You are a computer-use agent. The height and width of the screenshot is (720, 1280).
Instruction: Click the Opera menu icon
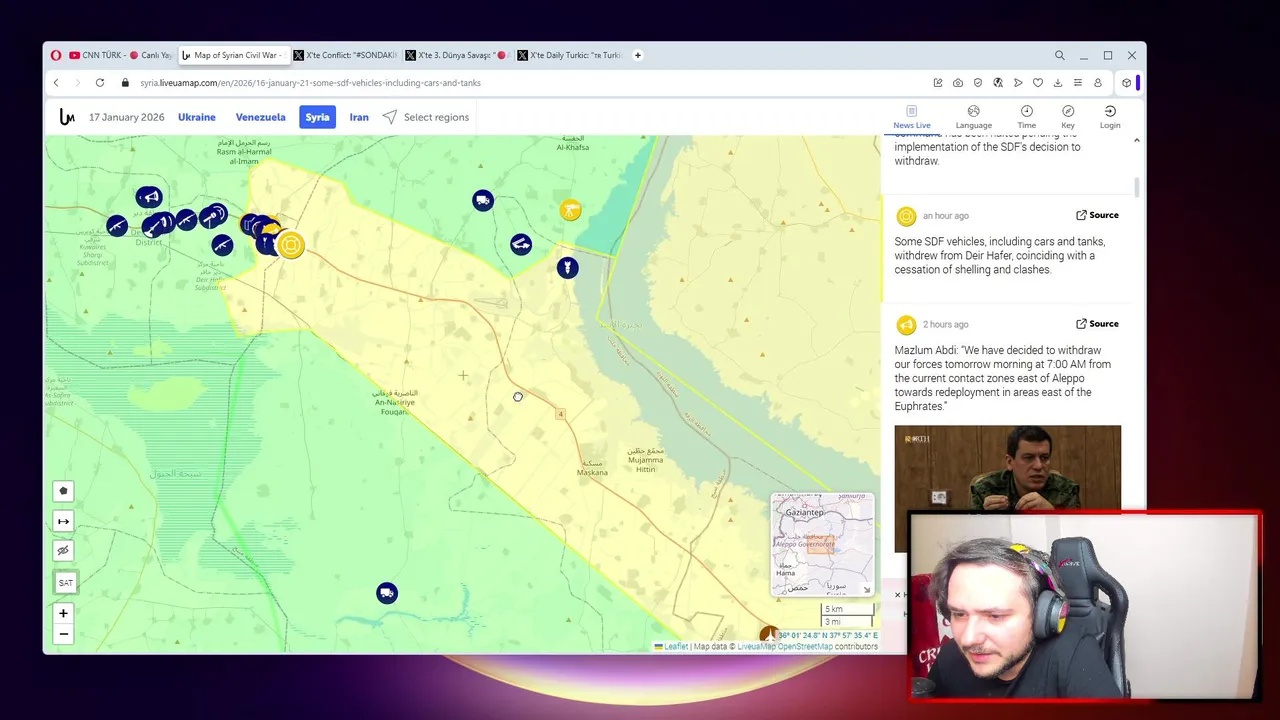pyautogui.click(x=56, y=55)
